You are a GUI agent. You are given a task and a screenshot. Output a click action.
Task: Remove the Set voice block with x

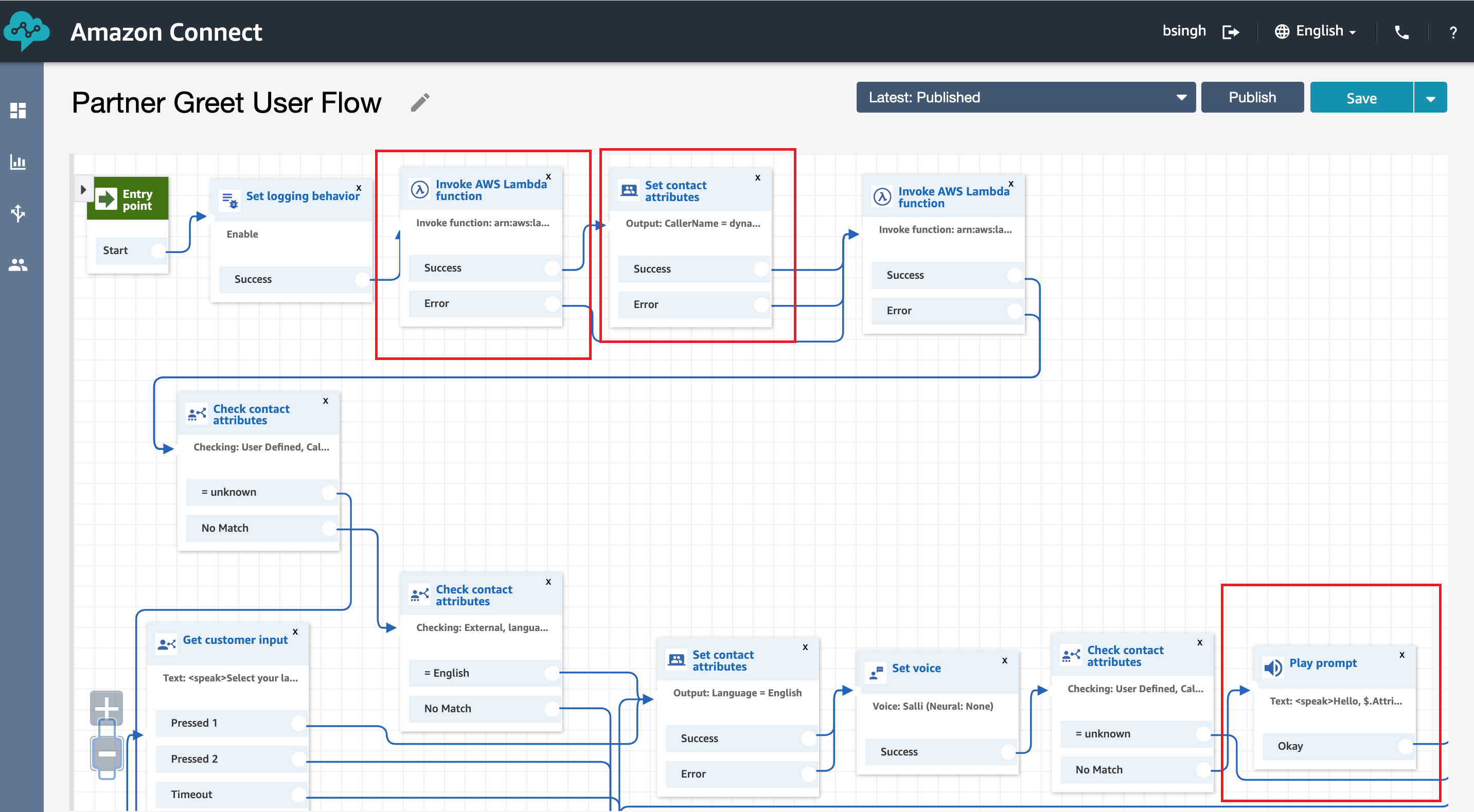point(1004,660)
